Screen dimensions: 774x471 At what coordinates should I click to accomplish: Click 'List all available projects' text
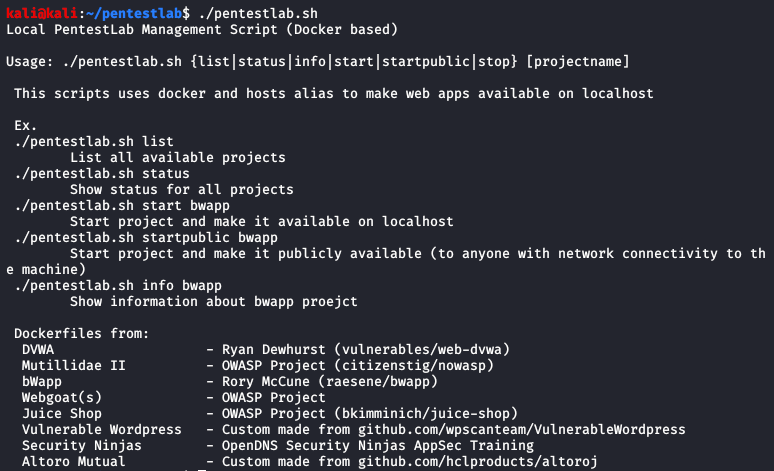pyautogui.click(x=178, y=157)
